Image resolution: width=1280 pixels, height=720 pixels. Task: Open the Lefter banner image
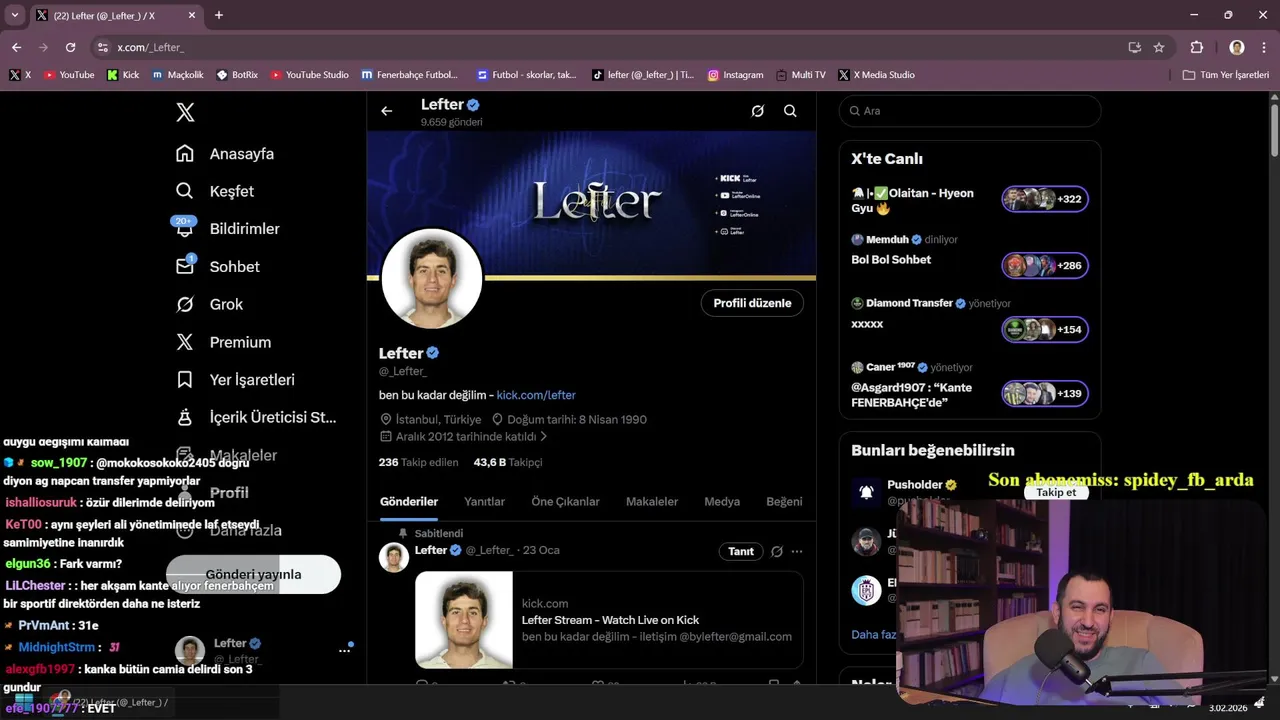(x=591, y=203)
